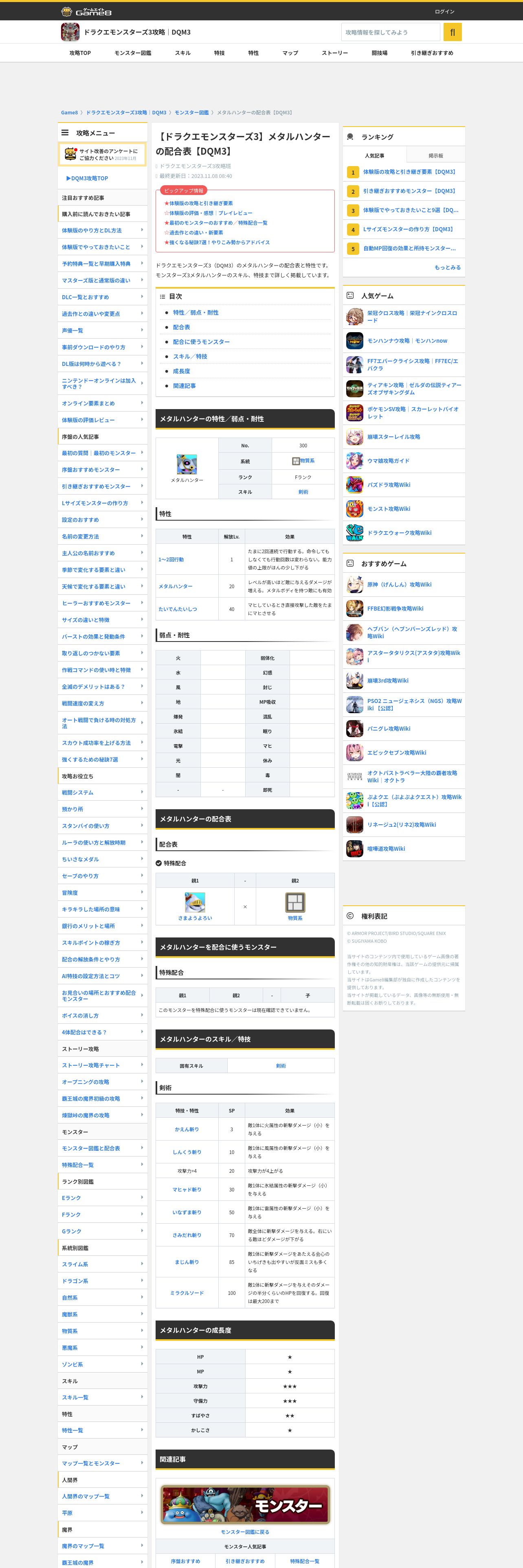Click the メタルハンター monster portrait
Viewport: 523px width, 1568px height.
(x=187, y=464)
